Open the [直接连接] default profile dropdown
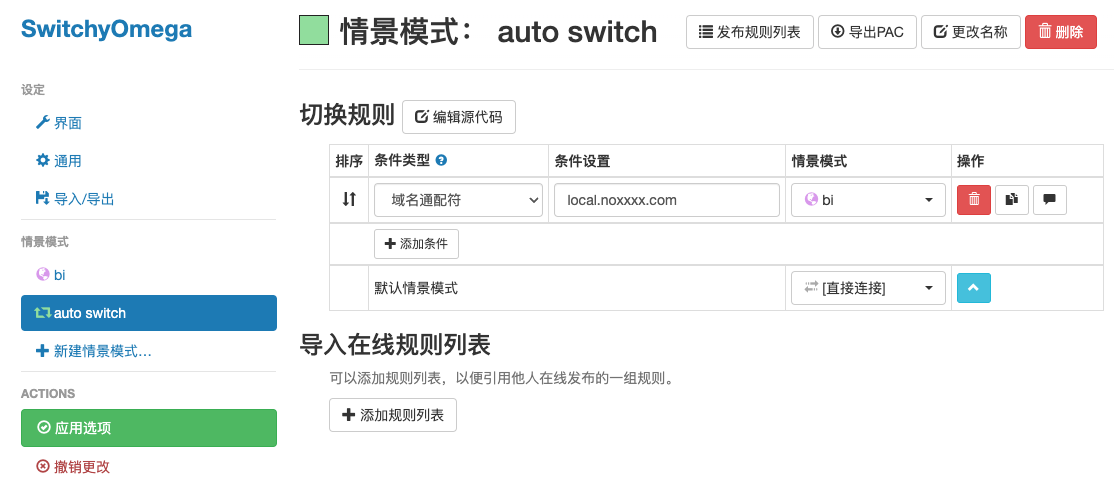Viewport: 1114px width, 478px height. [x=868, y=288]
